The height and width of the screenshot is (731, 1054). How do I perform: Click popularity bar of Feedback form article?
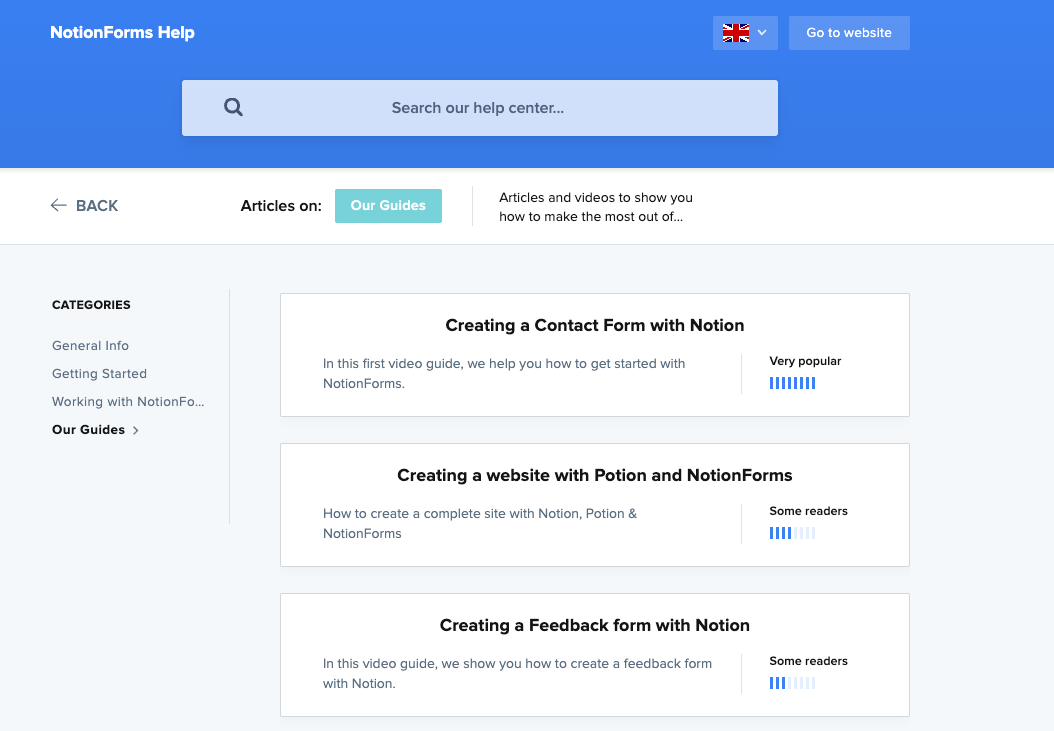[793, 683]
